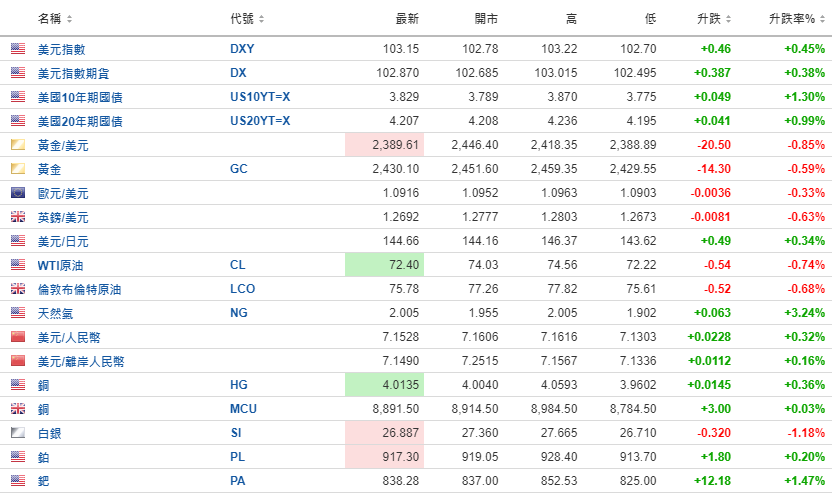The width and height of the screenshot is (832, 495).
Task: Click the US flag beside 美元指數
Action: tap(18, 49)
